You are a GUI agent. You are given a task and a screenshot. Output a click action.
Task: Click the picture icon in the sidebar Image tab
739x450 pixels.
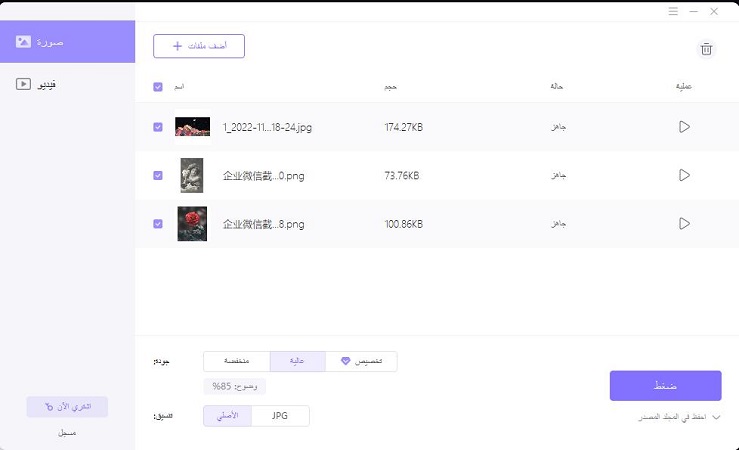[x=23, y=42]
